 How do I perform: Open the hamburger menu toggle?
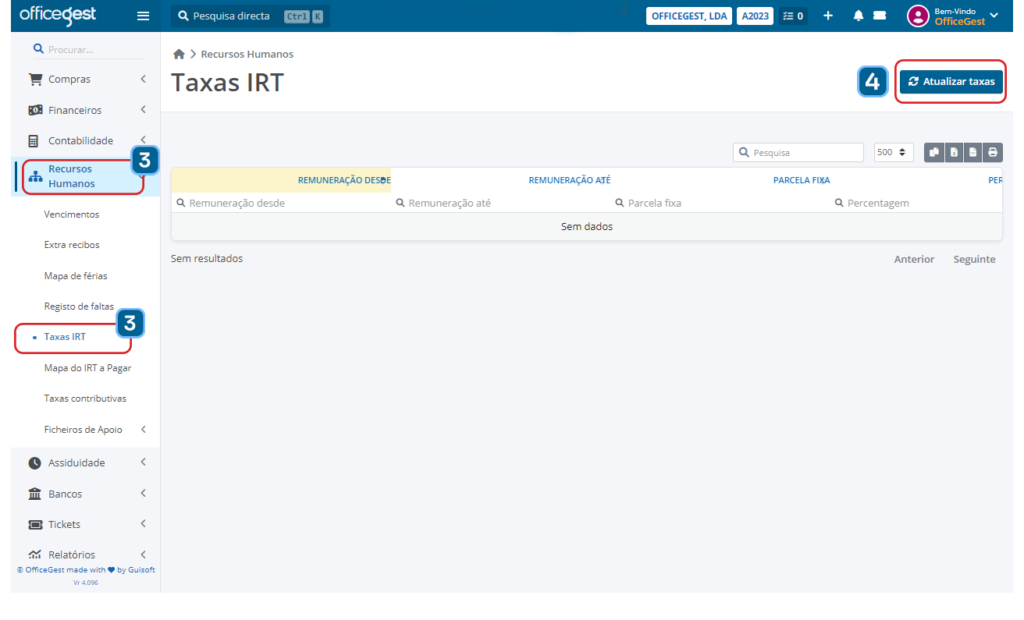coord(143,16)
